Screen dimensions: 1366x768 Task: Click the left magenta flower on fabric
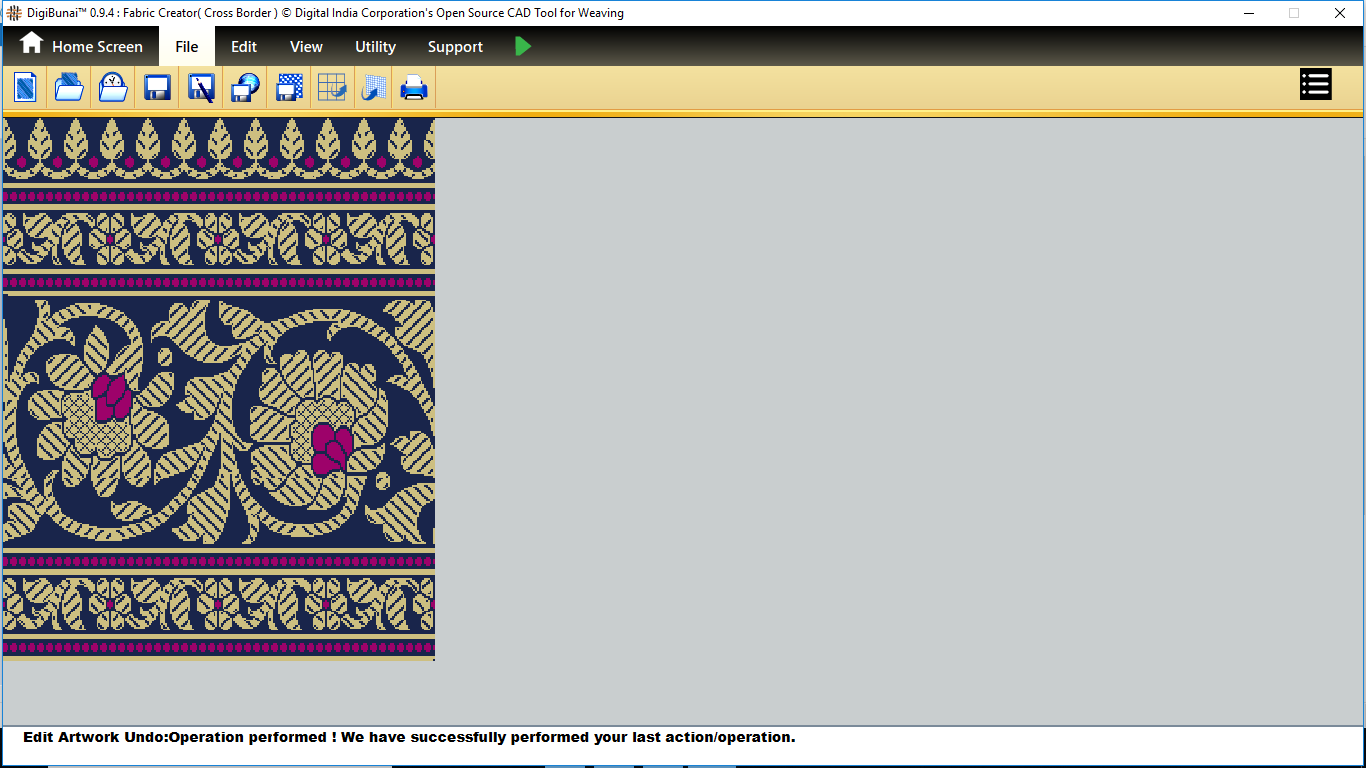tap(111, 397)
